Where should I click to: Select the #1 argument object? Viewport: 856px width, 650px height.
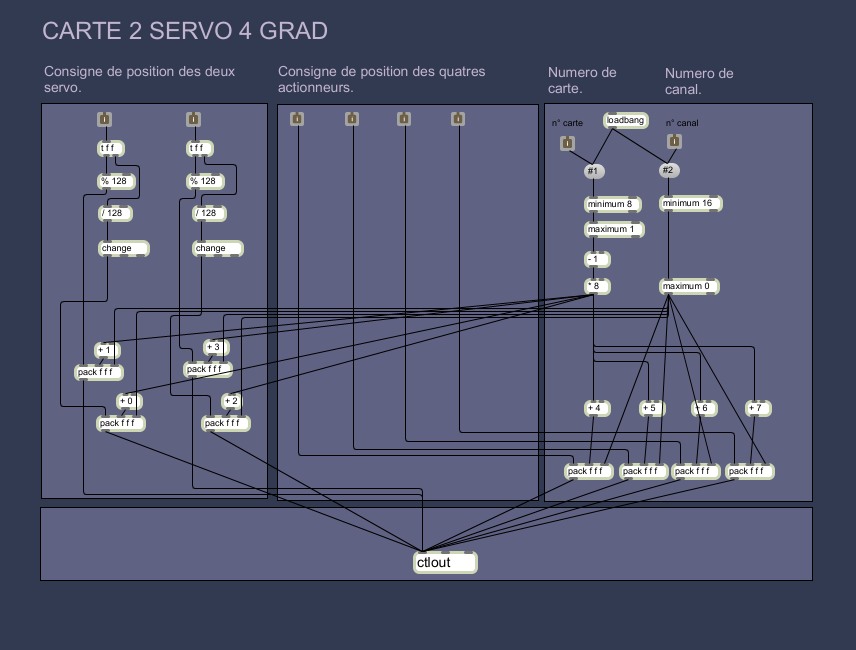593,171
